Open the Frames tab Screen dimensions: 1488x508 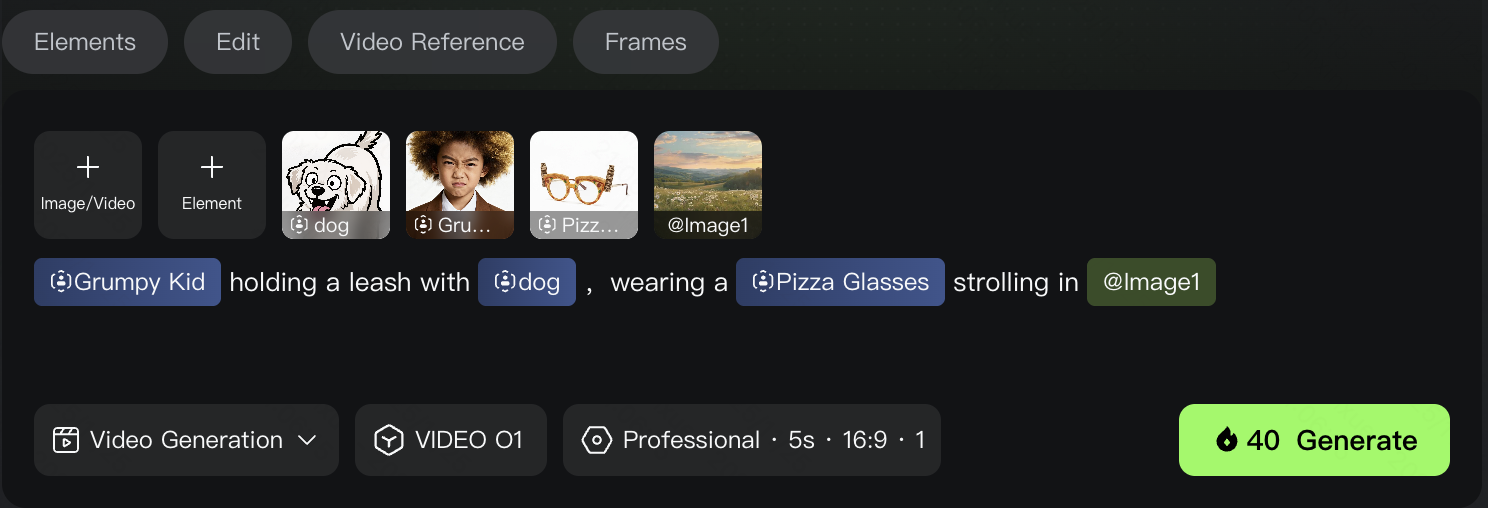click(646, 42)
